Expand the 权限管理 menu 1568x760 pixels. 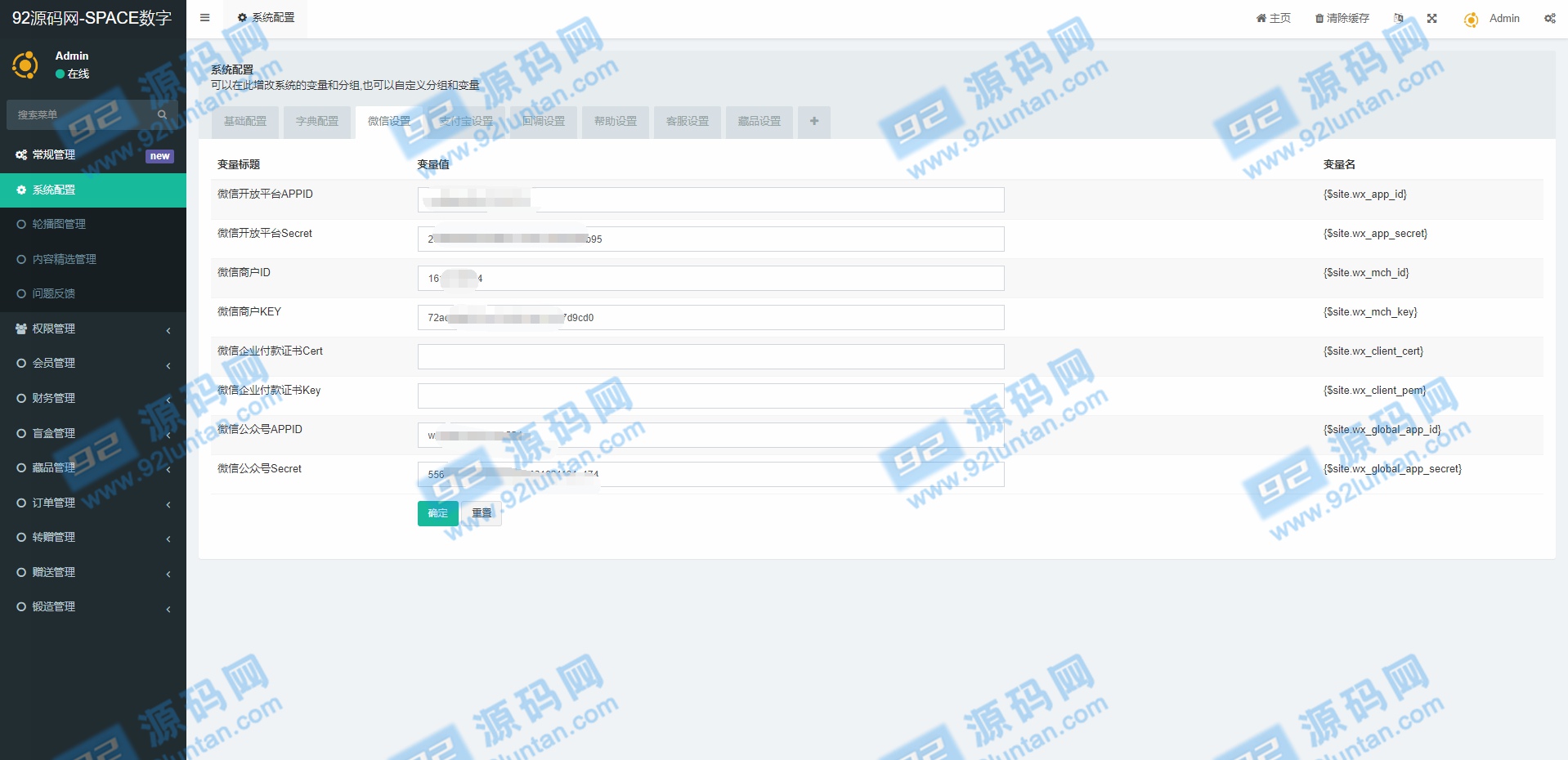click(x=93, y=329)
